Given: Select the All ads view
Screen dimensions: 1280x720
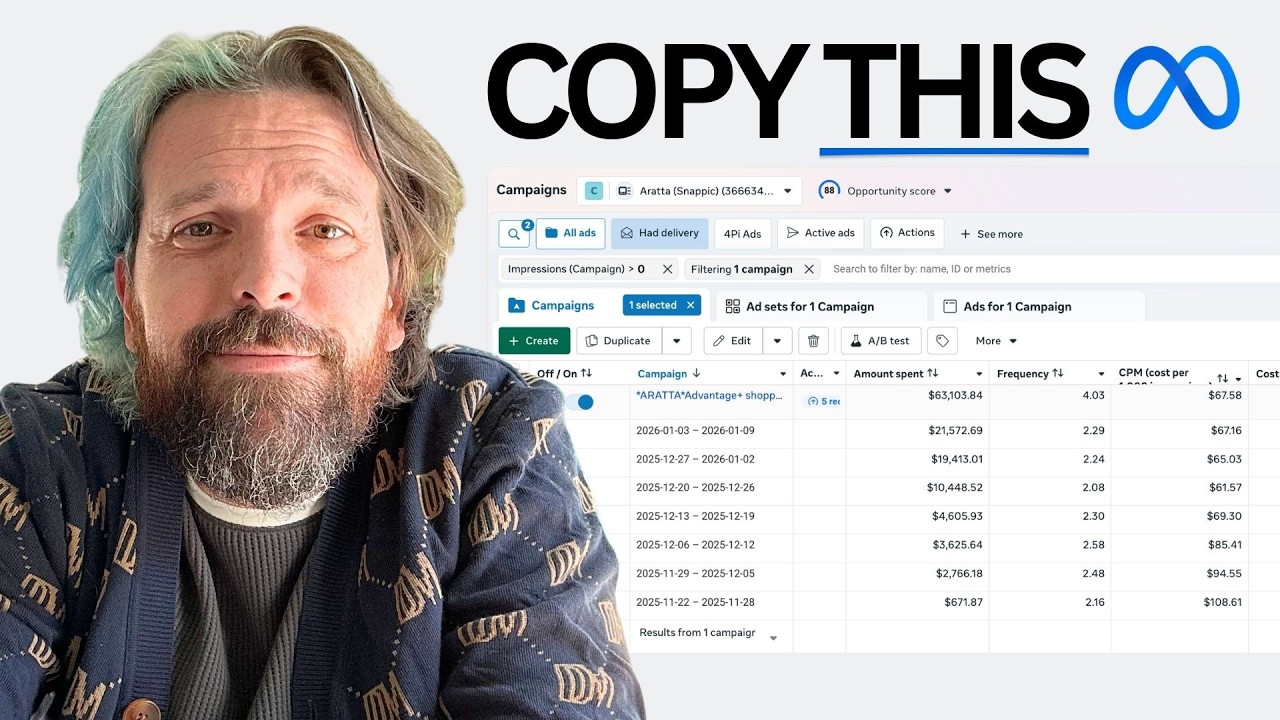Looking at the screenshot, I should [x=570, y=233].
